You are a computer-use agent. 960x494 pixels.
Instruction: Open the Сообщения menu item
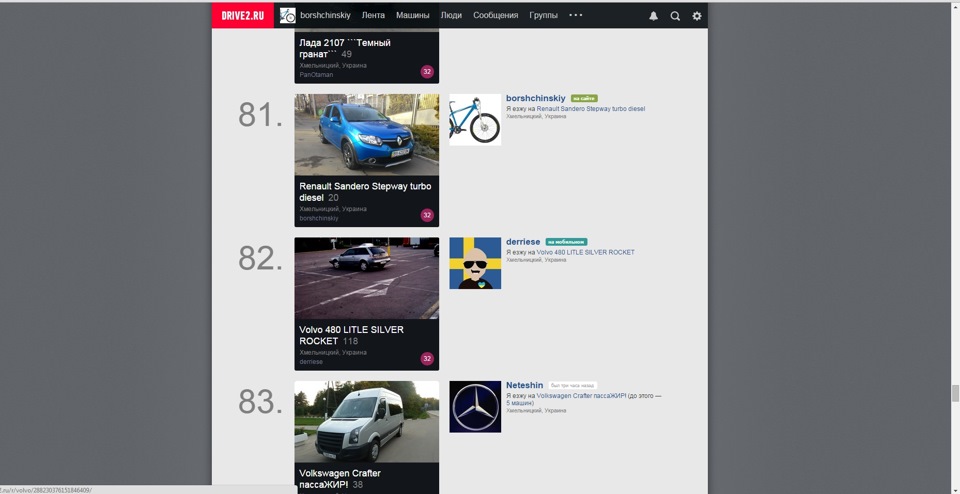point(495,15)
